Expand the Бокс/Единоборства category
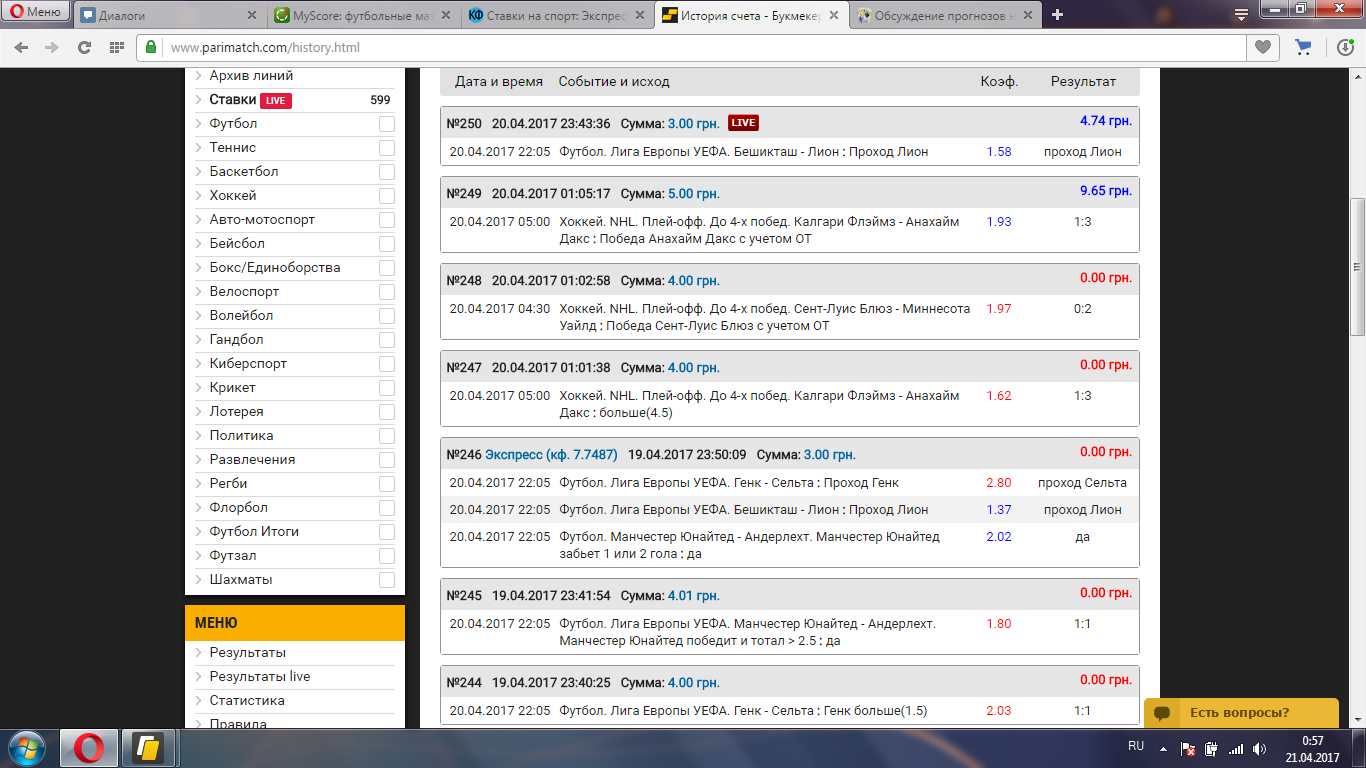The height and width of the screenshot is (768, 1366). (275, 268)
